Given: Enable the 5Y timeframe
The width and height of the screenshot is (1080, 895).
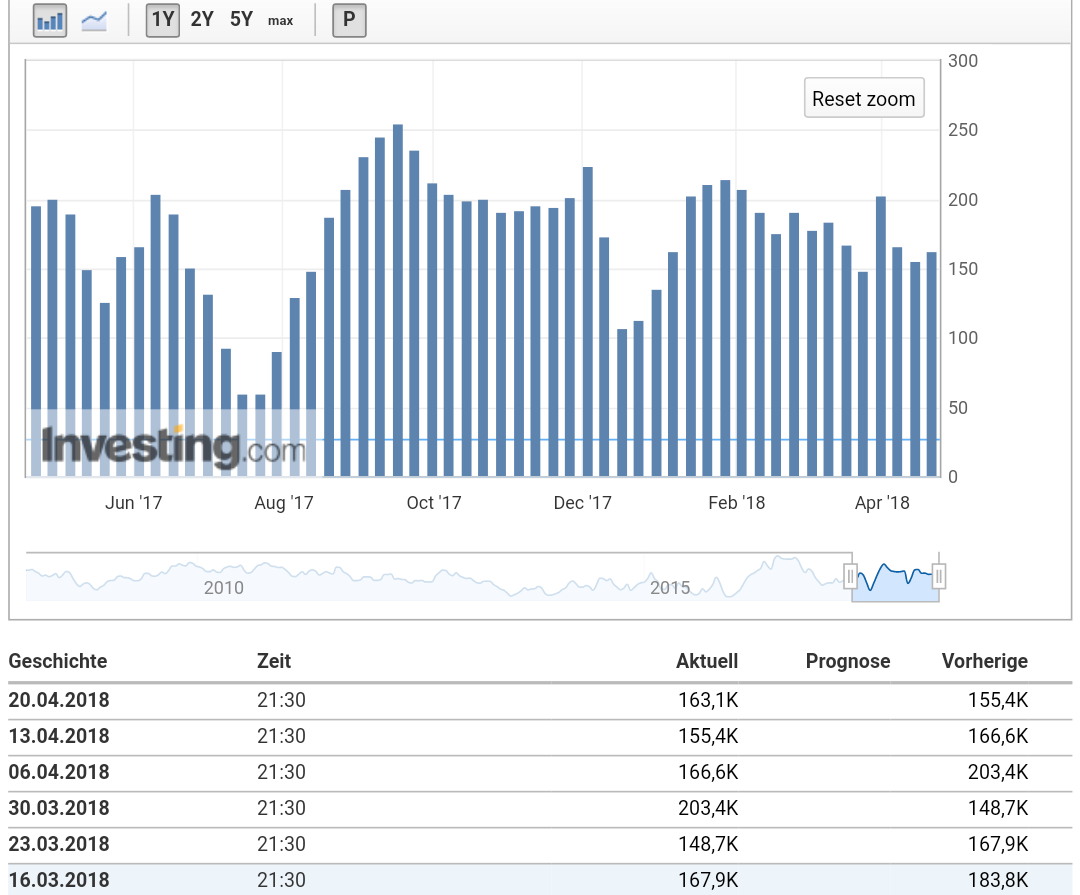Looking at the screenshot, I should click(x=239, y=19).
